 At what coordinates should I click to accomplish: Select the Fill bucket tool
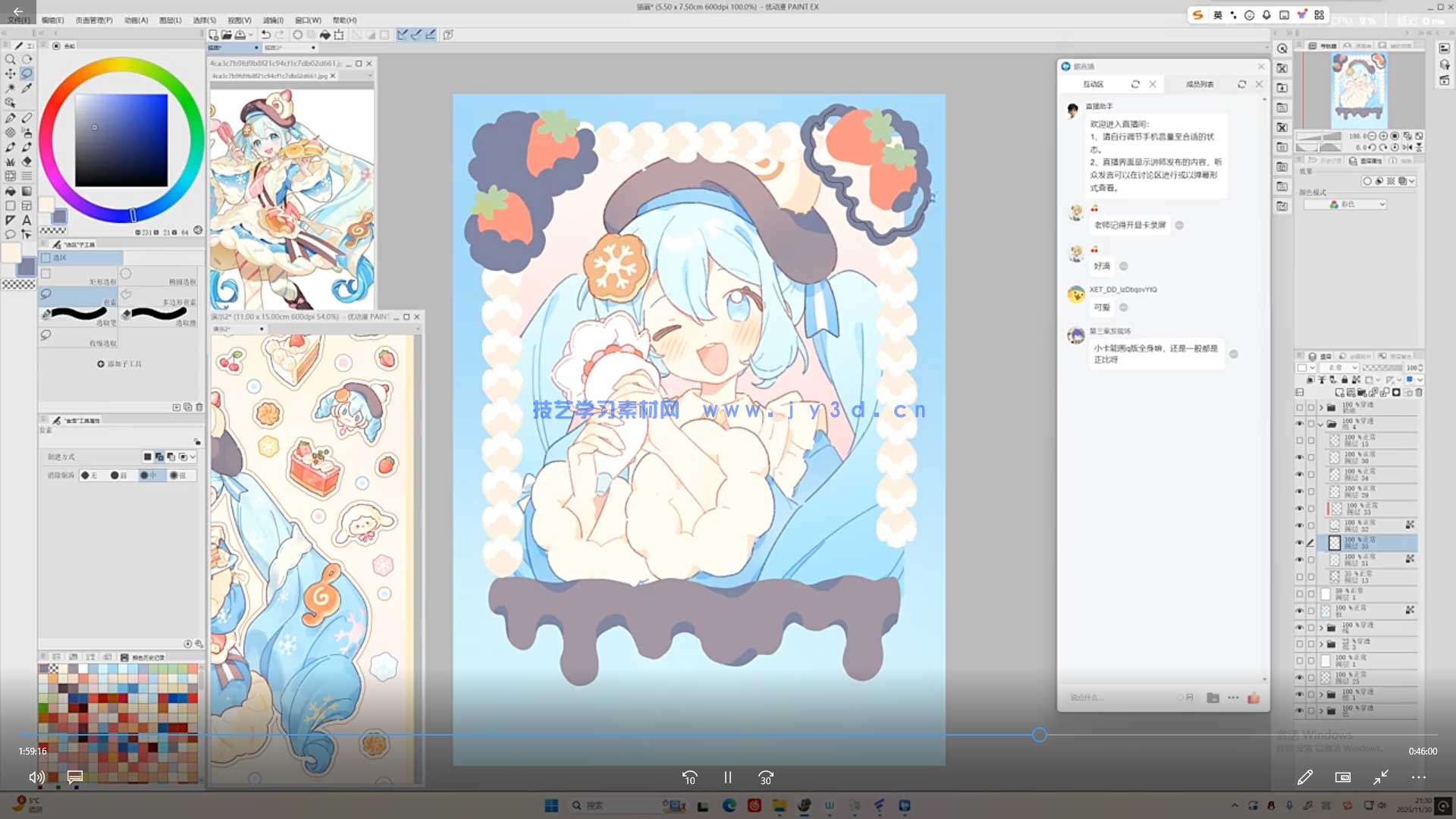(11, 191)
